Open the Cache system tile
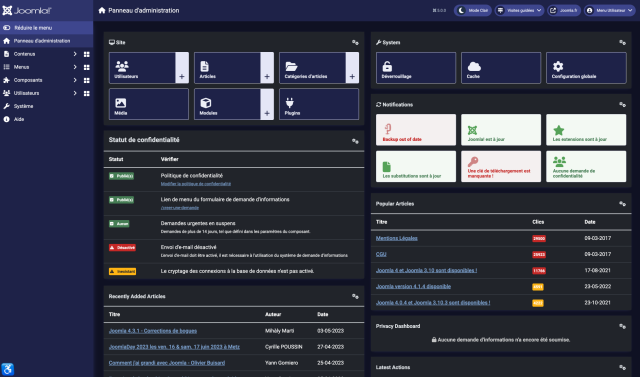 coord(501,68)
